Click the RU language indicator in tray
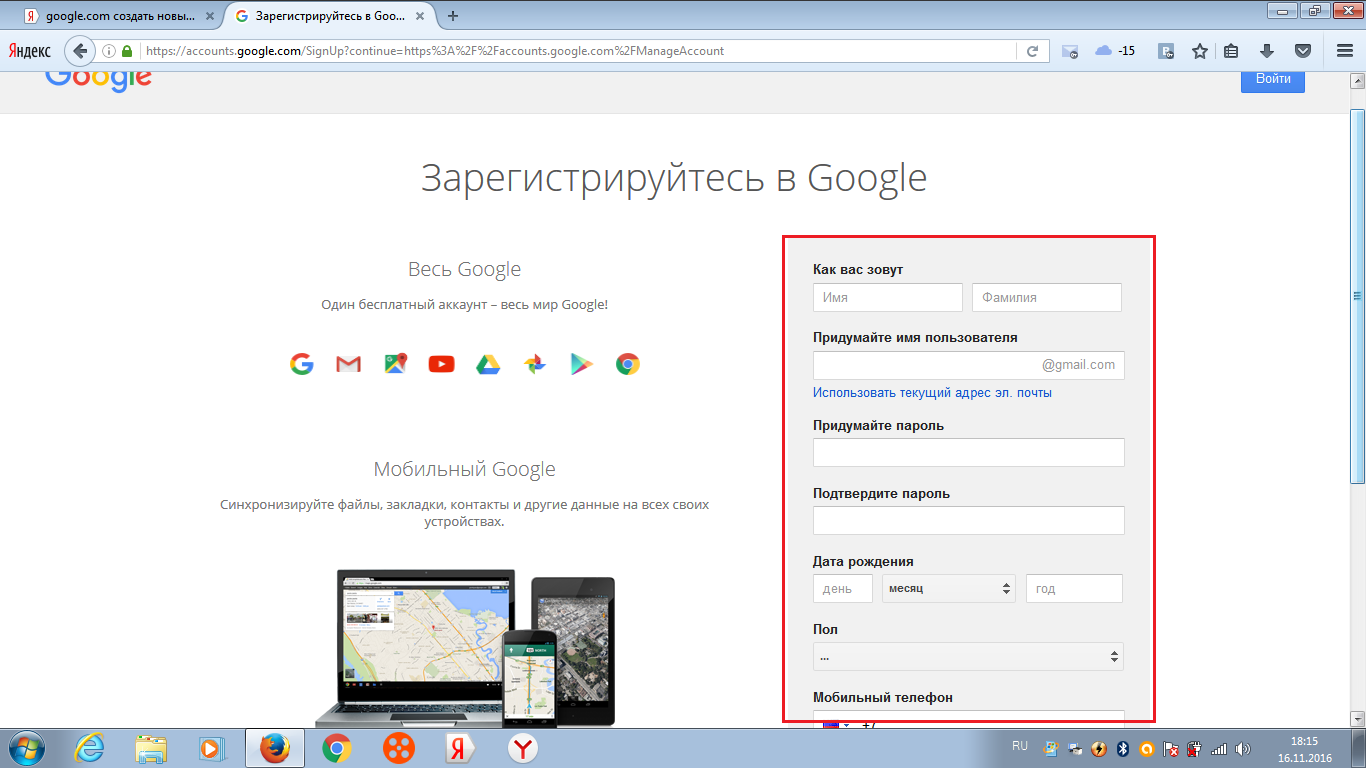Image resolution: width=1366 pixels, height=768 pixels. [1020, 747]
